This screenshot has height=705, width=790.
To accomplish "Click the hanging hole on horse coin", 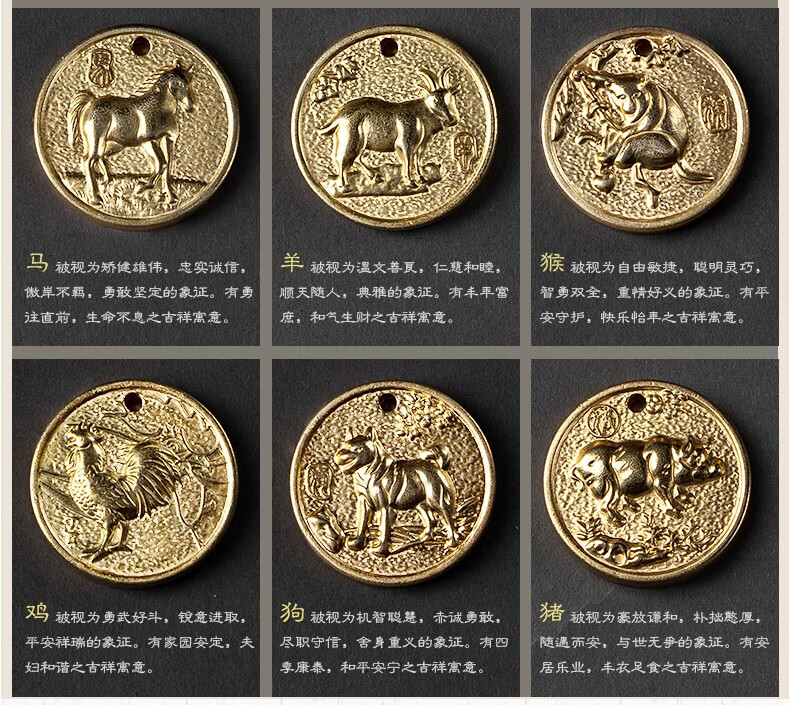I will coord(141,46).
